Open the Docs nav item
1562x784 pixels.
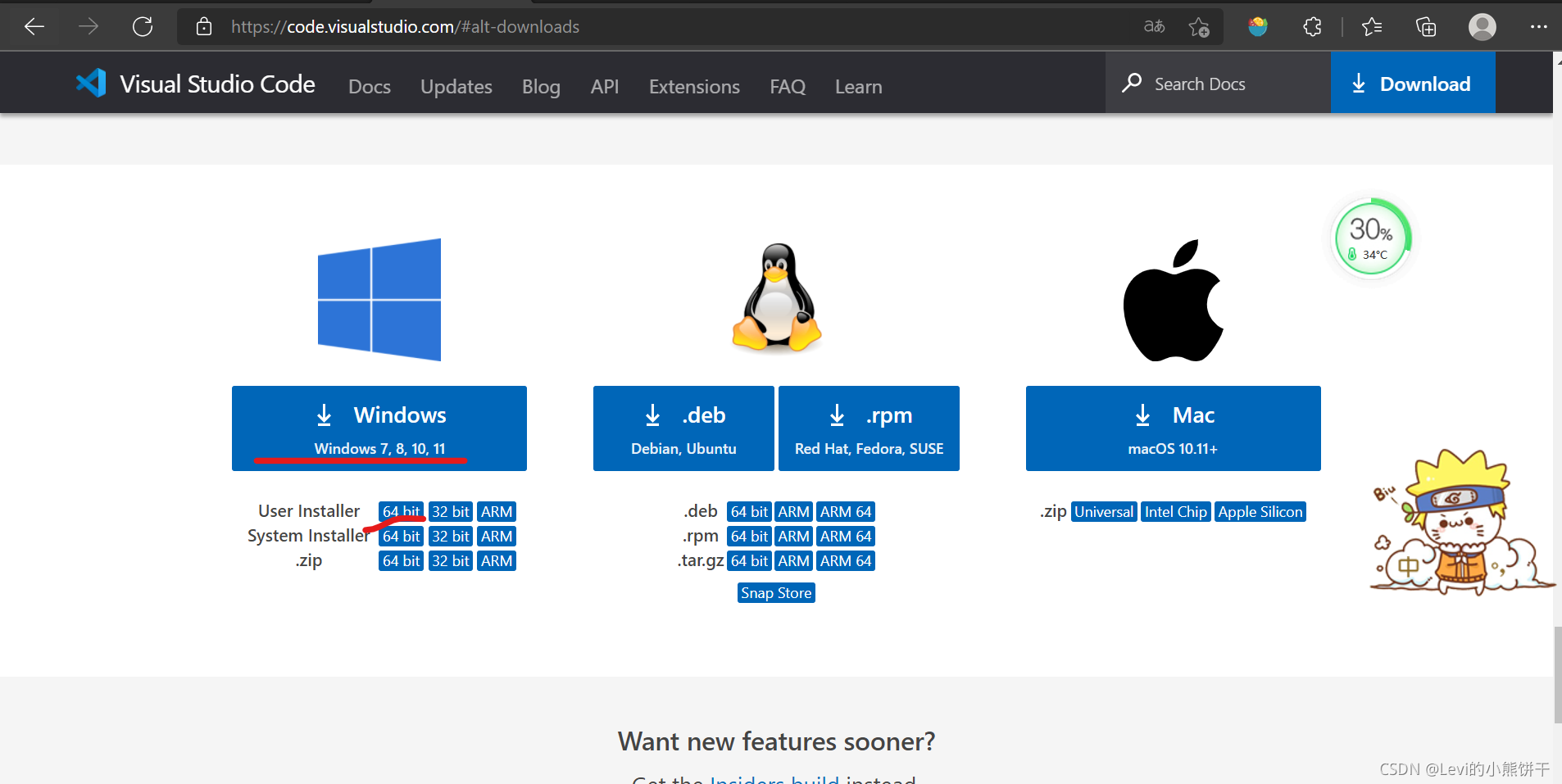coord(370,86)
